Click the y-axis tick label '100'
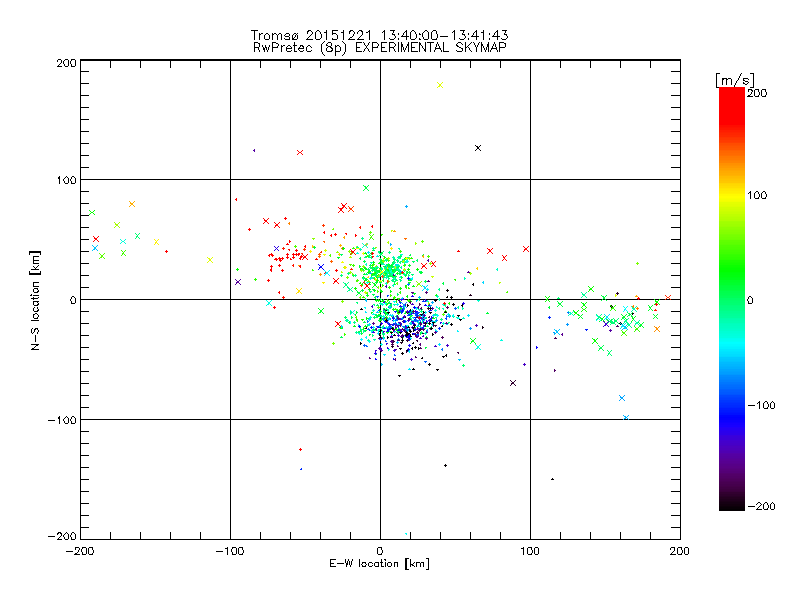 [66, 180]
